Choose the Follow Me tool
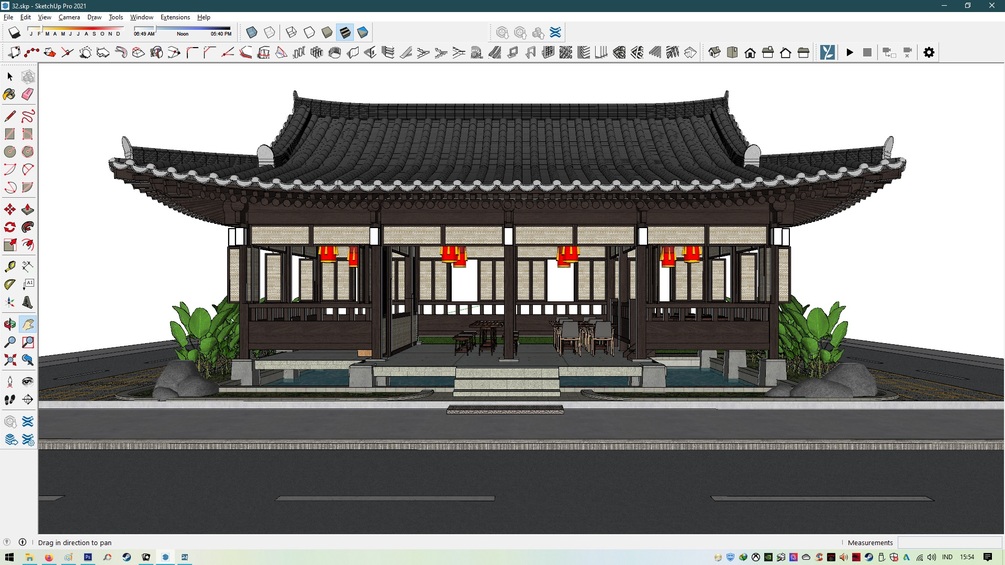This screenshot has width=1005, height=565. (x=28, y=227)
